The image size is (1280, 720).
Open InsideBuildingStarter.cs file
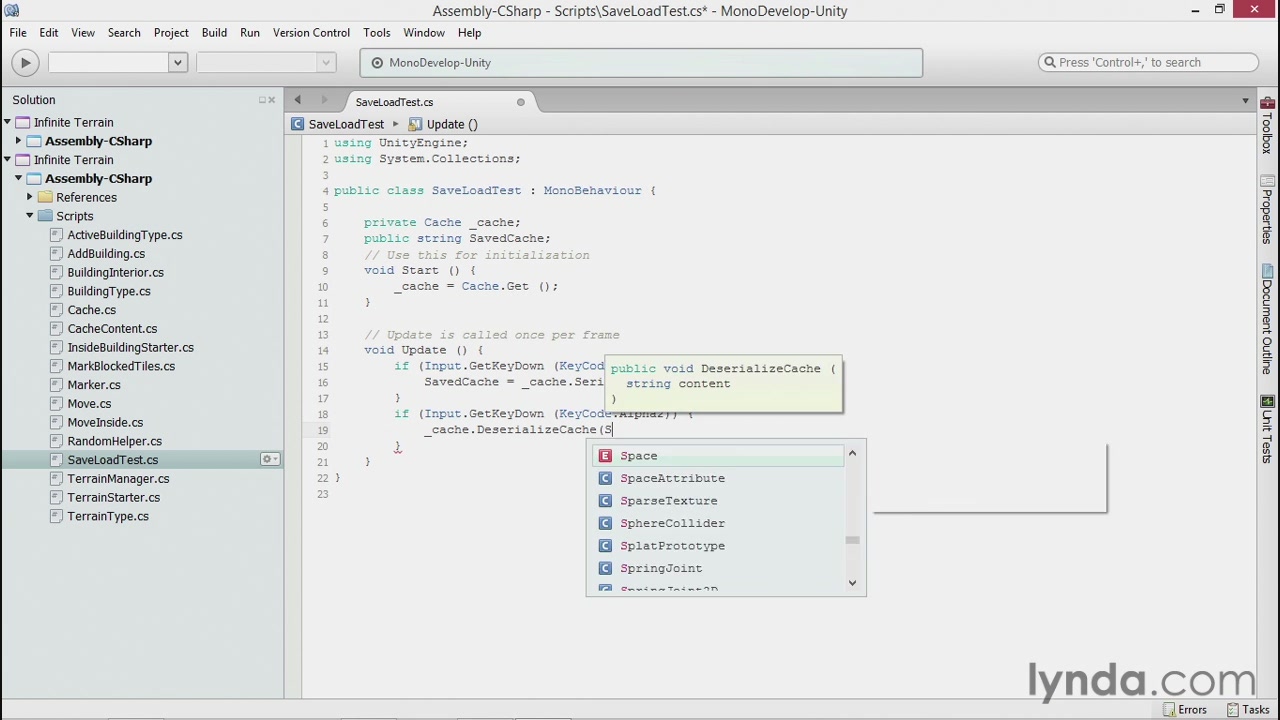(x=130, y=347)
